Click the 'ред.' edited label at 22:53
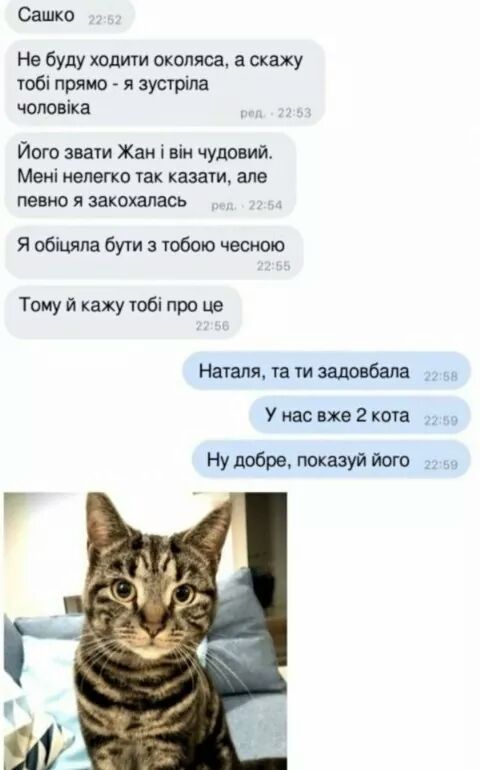 [x=253, y=113]
